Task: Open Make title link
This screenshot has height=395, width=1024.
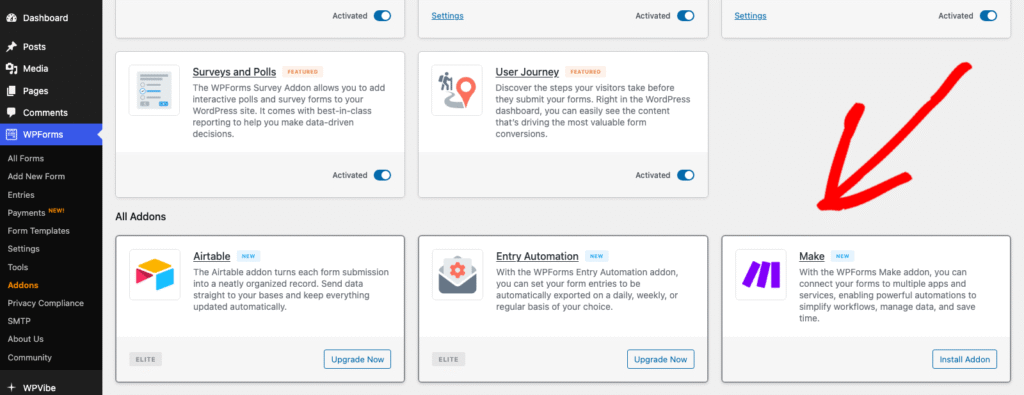Action: coord(812,256)
